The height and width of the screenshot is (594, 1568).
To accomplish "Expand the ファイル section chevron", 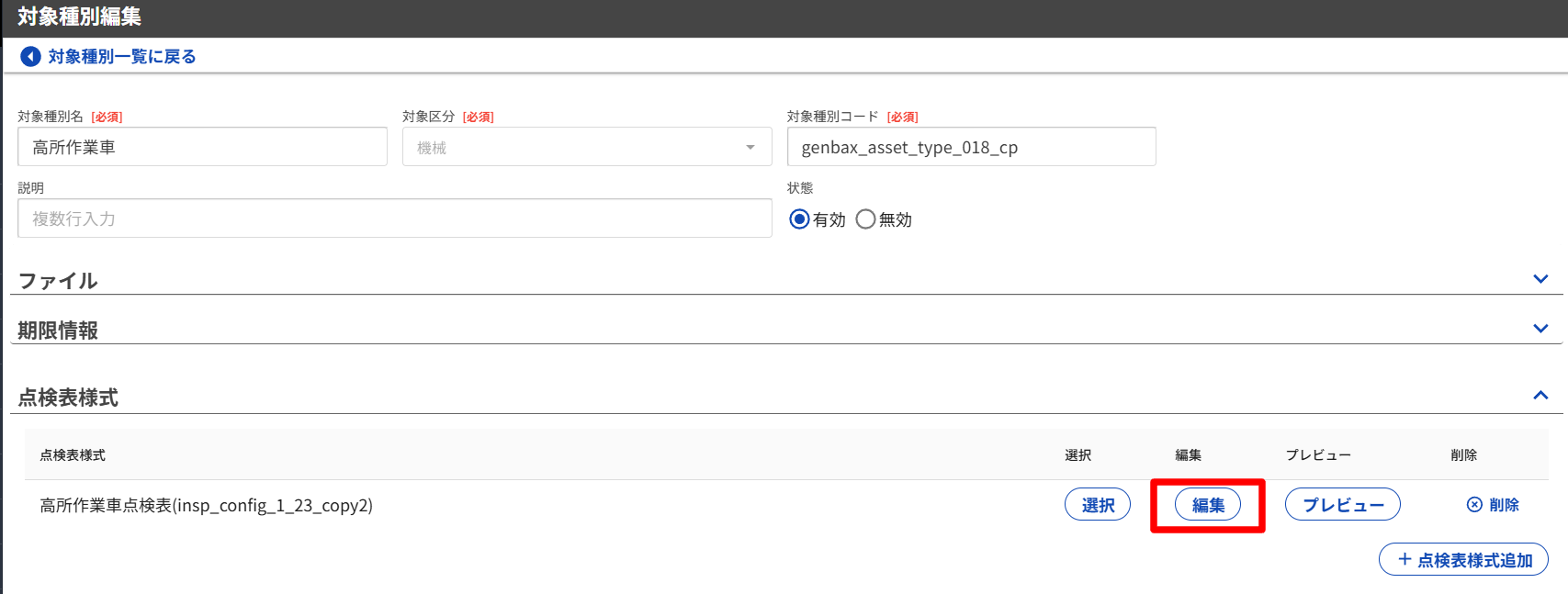I will [1540, 279].
